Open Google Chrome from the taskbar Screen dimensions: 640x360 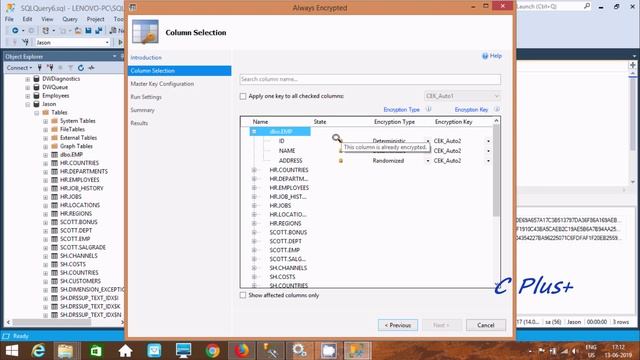point(212,351)
